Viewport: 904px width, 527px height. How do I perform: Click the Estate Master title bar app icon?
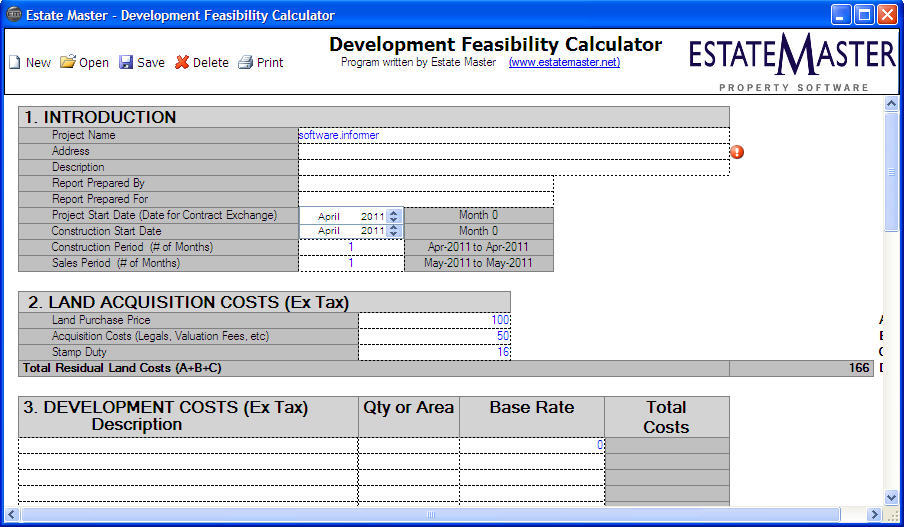[x=14, y=14]
